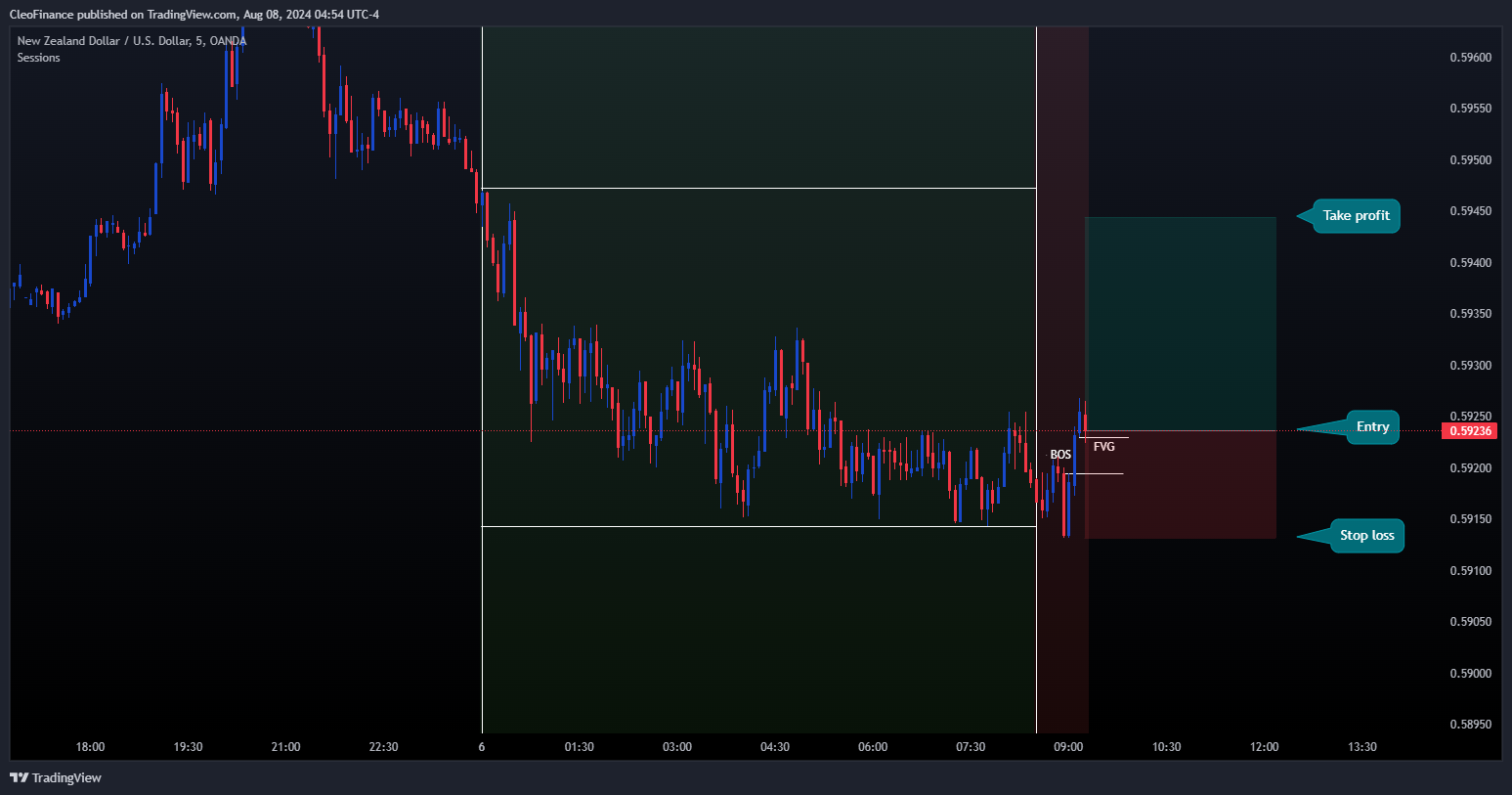Click the TradingView logo at bottom left
Image resolution: width=1512 pixels, height=795 pixels.
point(56,777)
